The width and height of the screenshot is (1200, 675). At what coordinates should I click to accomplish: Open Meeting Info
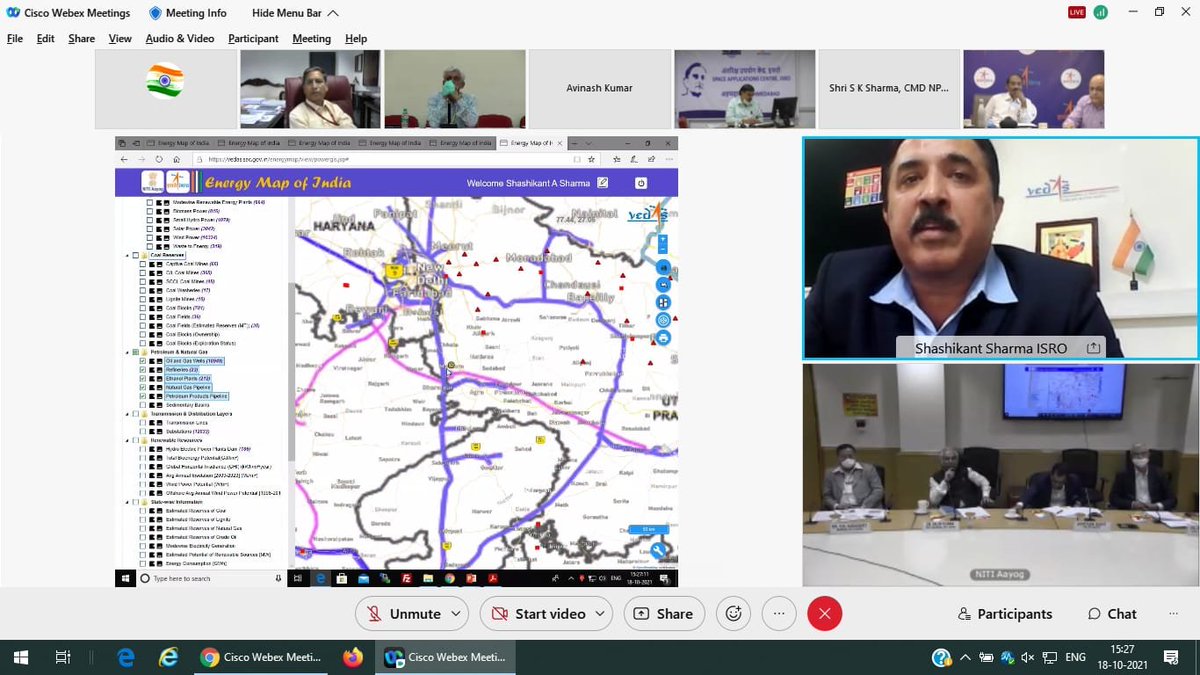click(x=188, y=13)
